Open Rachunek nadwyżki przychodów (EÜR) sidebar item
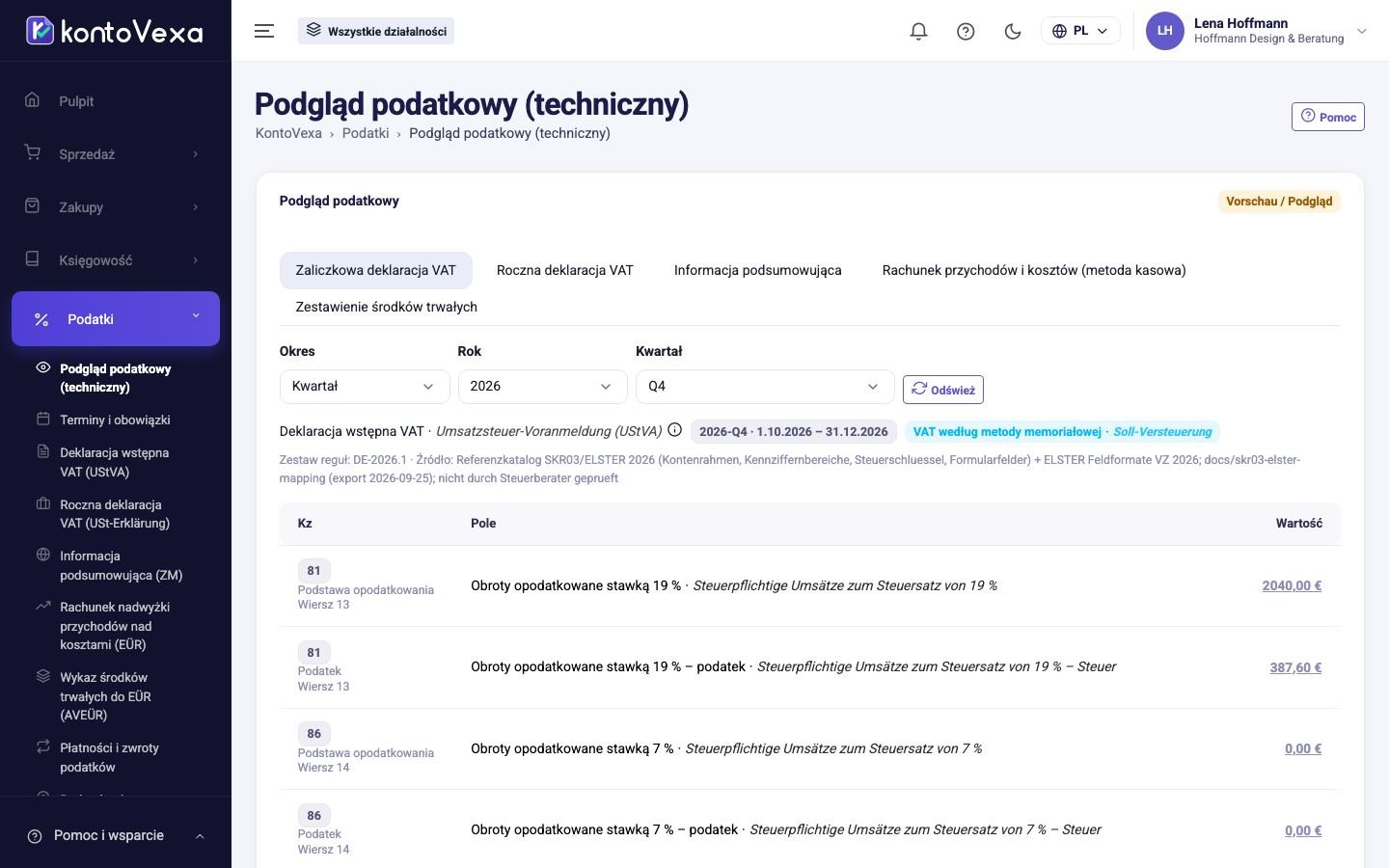 (x=115, y=626)
